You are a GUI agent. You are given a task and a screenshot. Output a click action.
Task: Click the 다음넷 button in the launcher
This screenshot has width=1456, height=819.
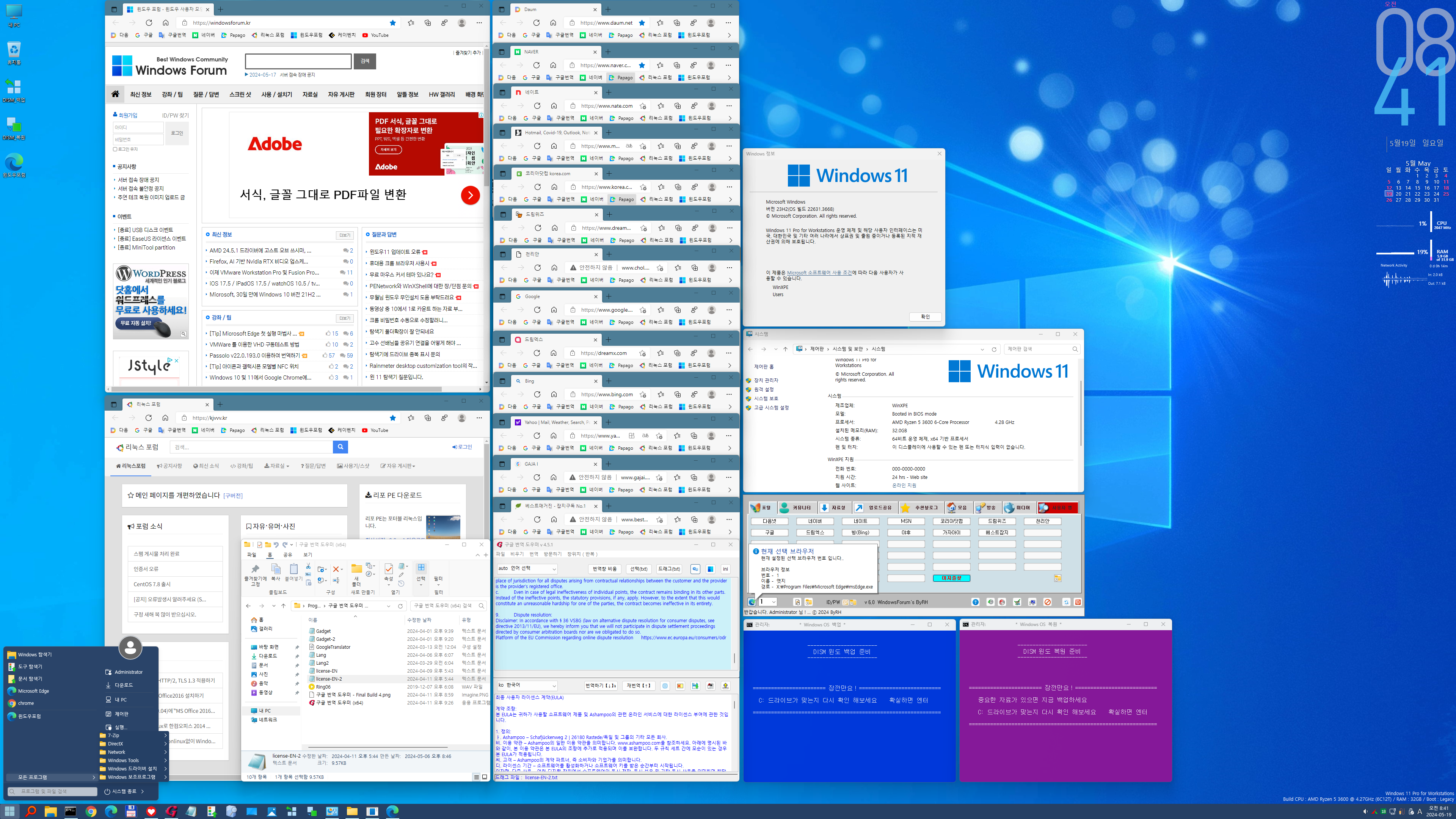tap(769, 521)
